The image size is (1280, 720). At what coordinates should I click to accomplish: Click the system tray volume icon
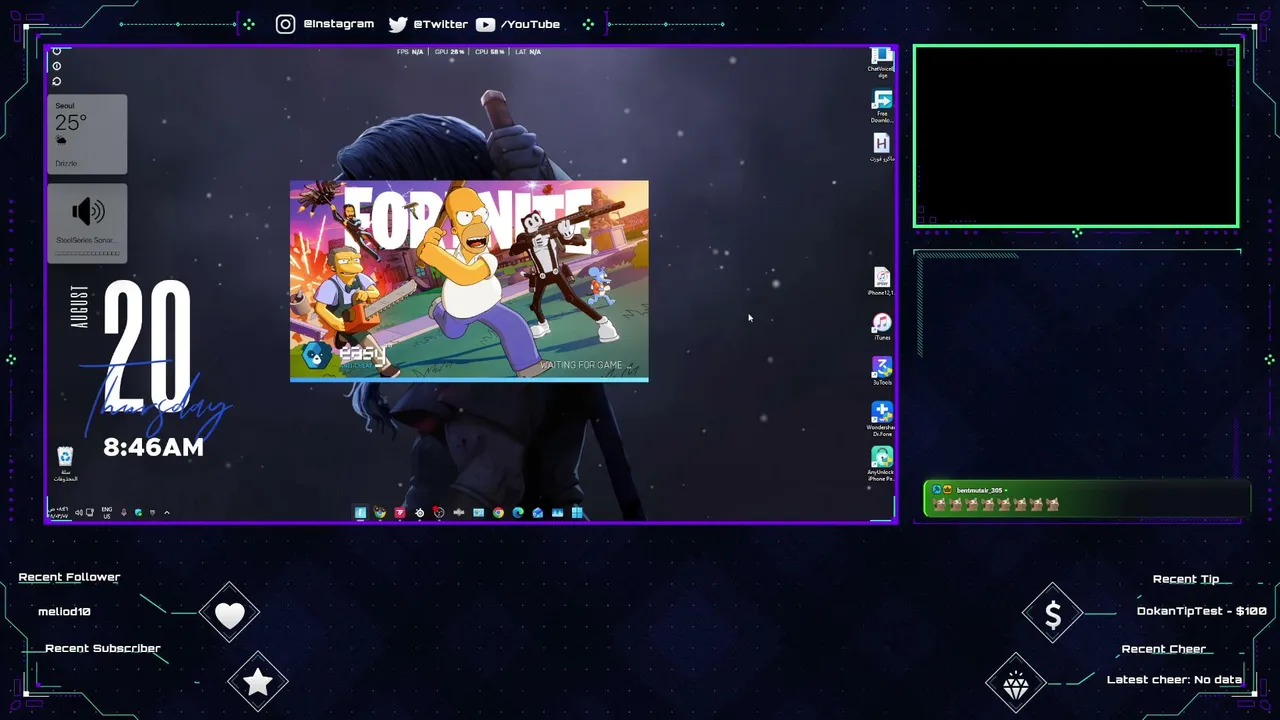pos(79,513)
